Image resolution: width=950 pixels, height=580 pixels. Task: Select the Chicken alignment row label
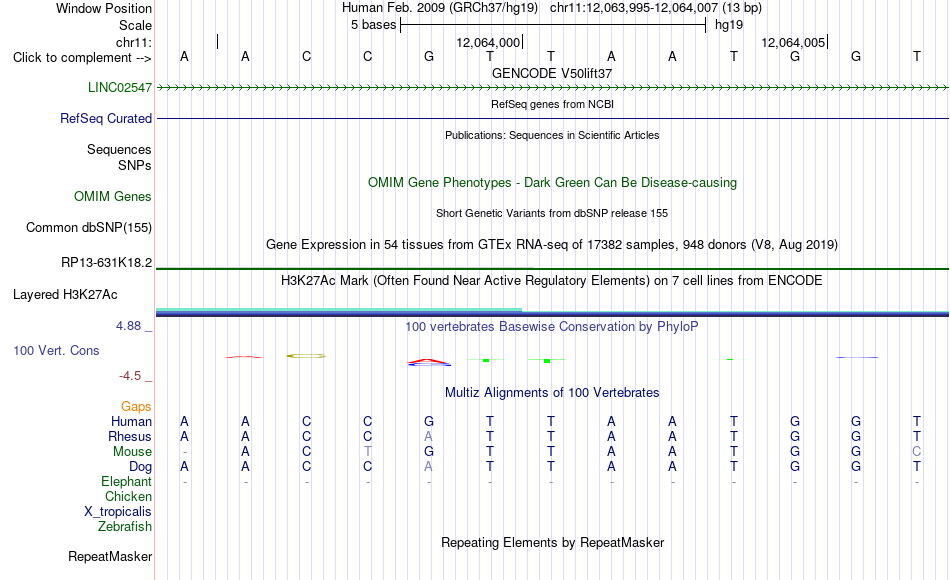128,496
